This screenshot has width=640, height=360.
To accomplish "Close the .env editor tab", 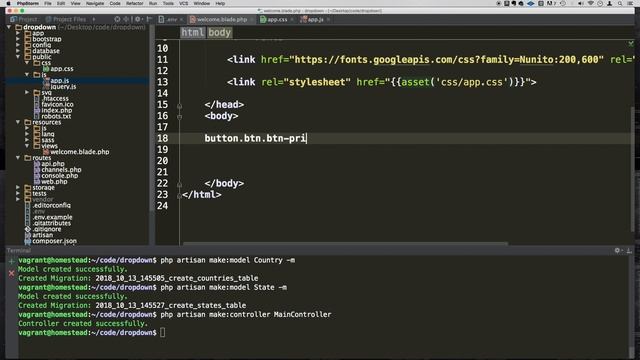I will click(x=182, y=20).
